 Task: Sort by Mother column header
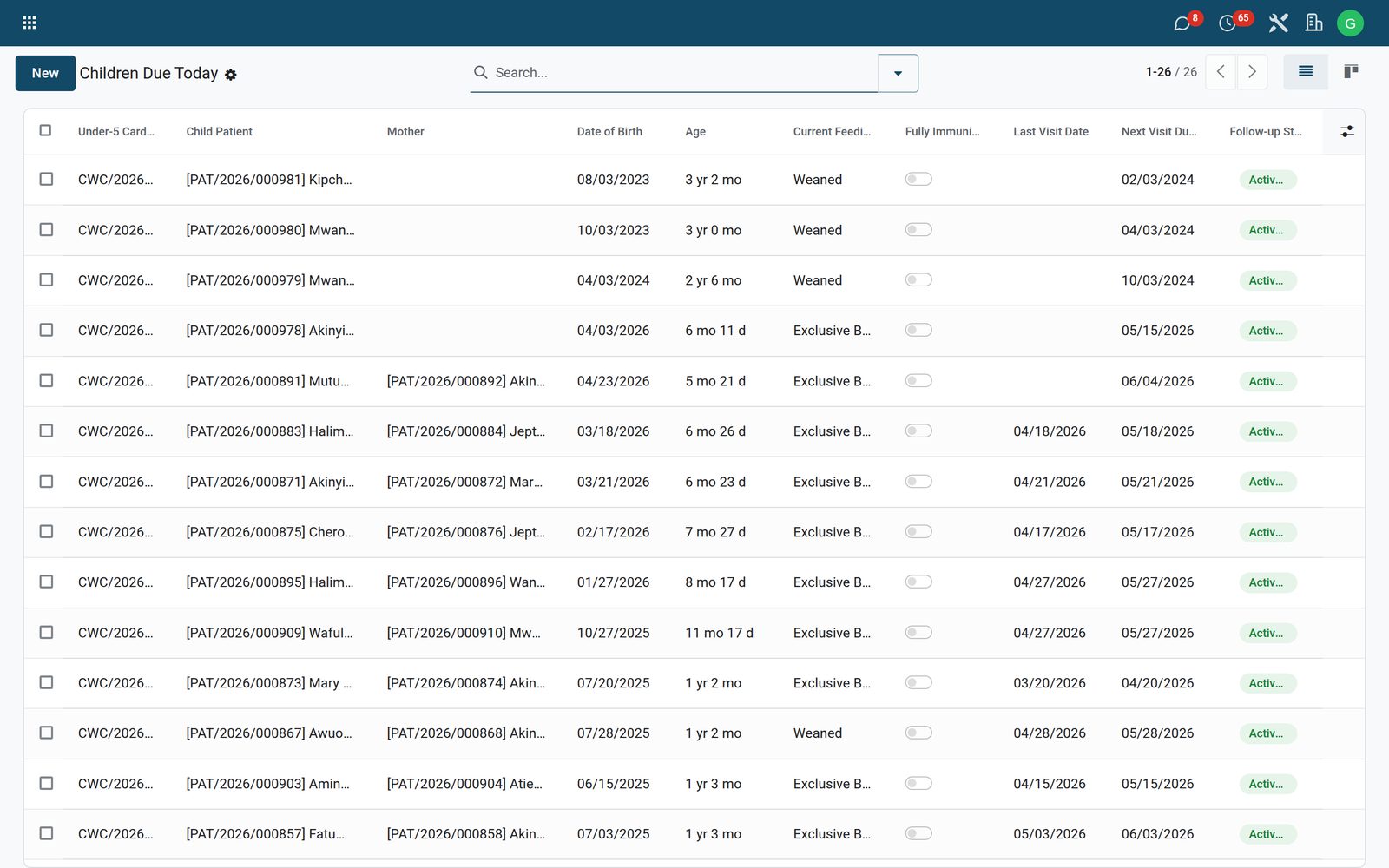click(405, 132)
